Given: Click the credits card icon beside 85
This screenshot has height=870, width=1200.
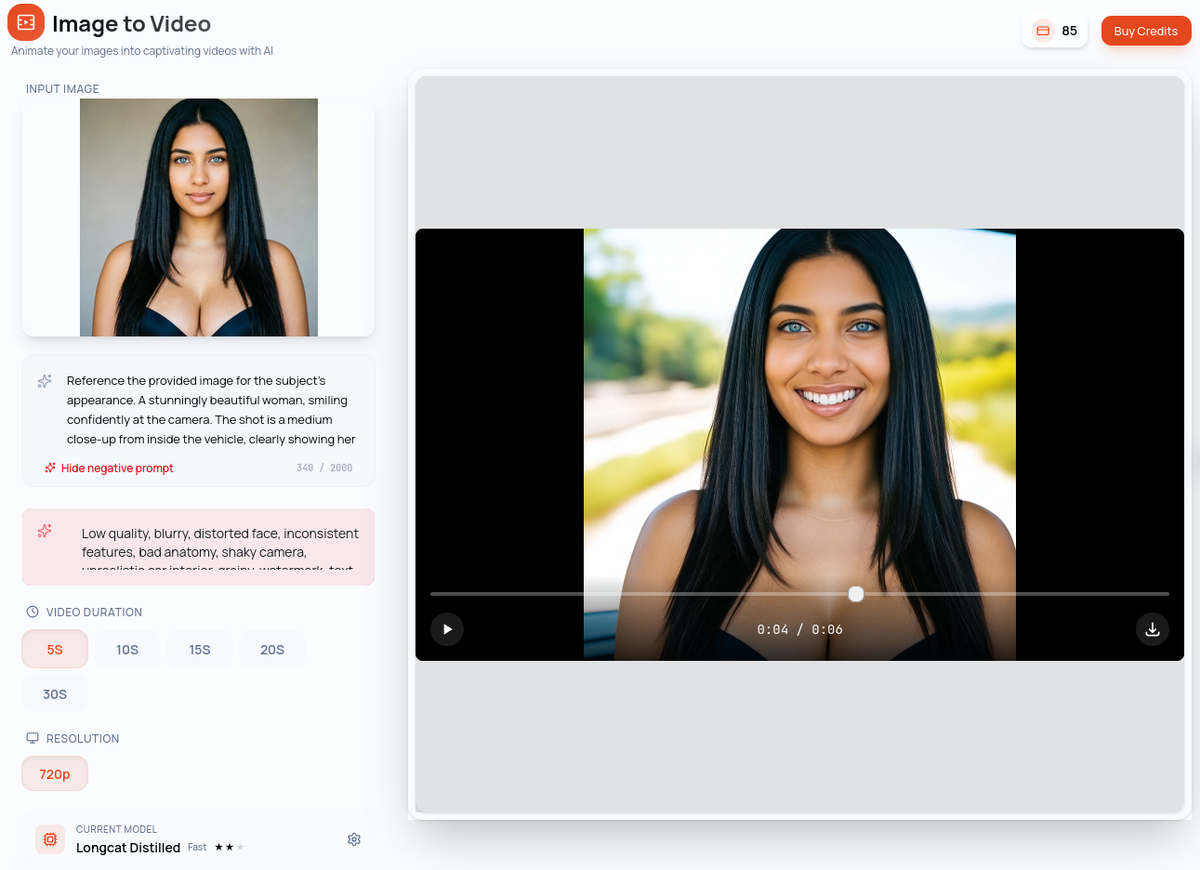Looking at the screenshot, I should (x=1043, y=31).
